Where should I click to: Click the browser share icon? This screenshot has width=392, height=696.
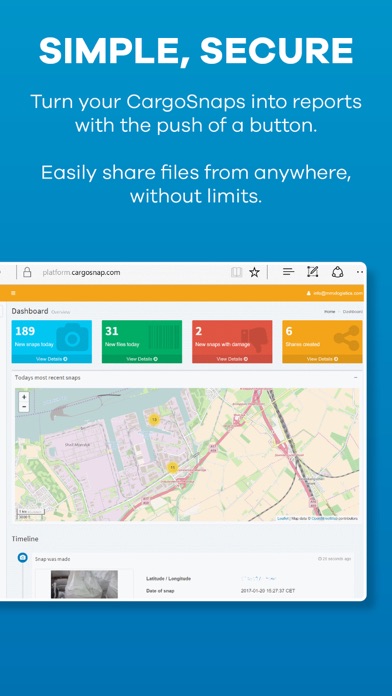click(337, 272)
